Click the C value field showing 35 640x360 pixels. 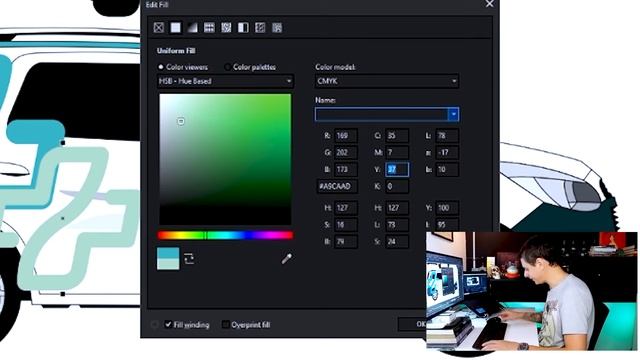tap(397, 136)
